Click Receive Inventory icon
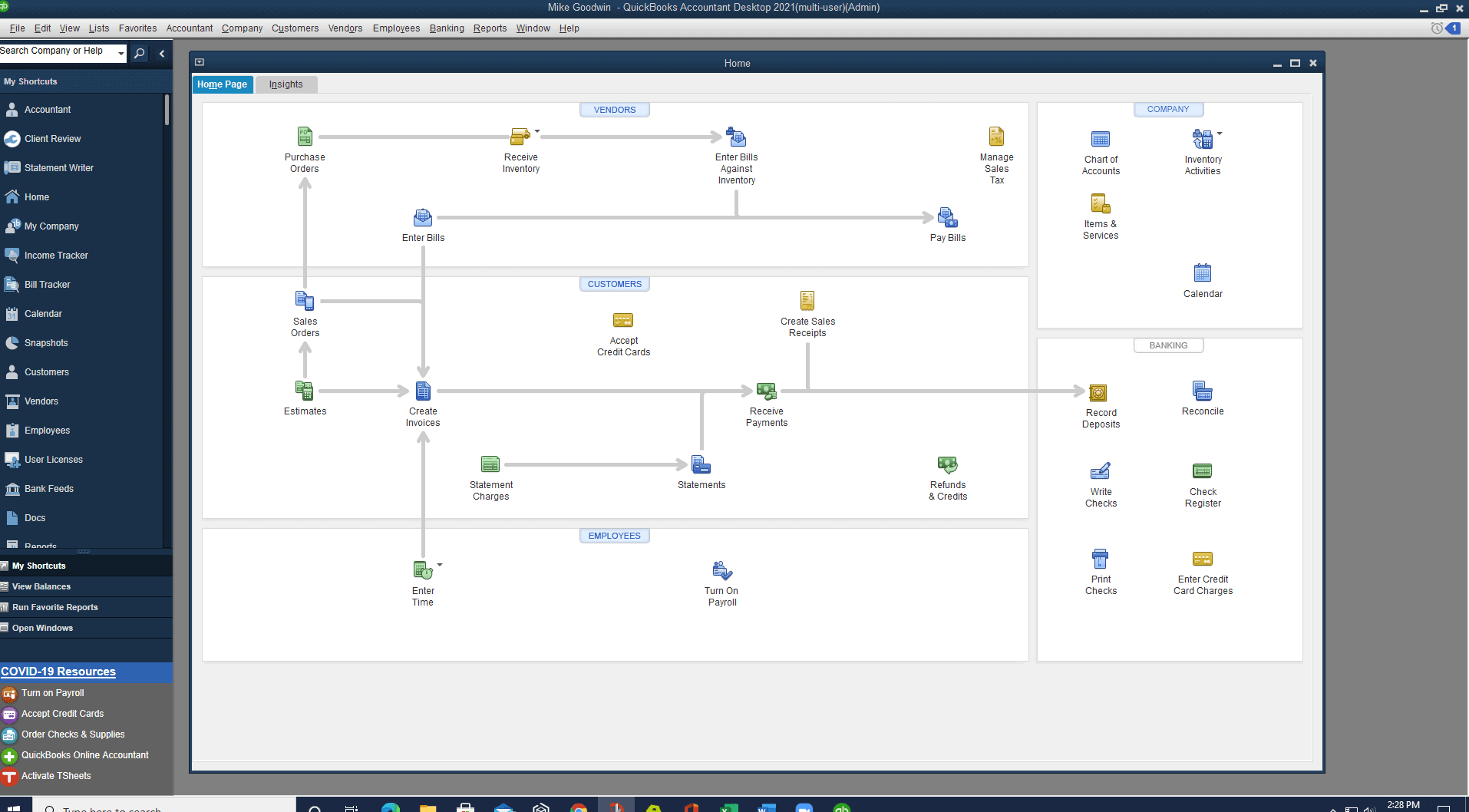The image size is (1469, 812). [x=520, y=137]
